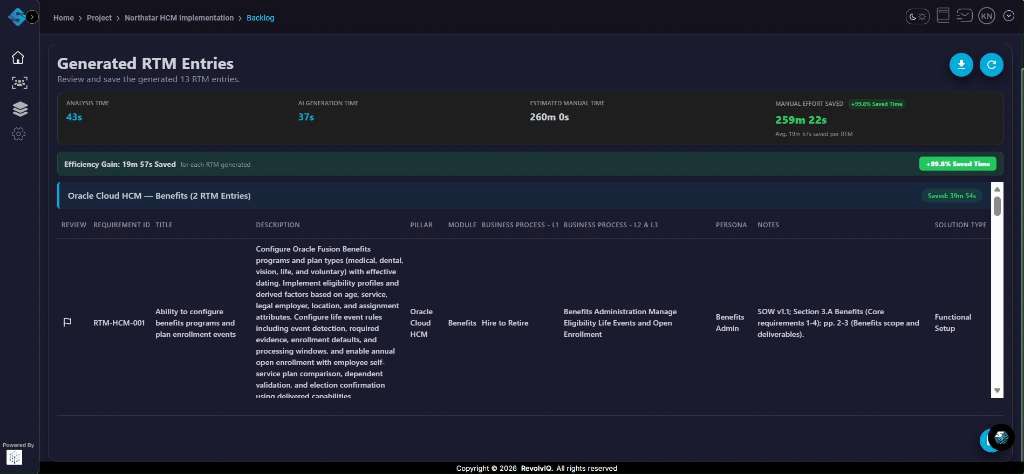The image size is (1024, 474).
Task: Click the Hire to Retire cell
Action: tap(505, 323)
